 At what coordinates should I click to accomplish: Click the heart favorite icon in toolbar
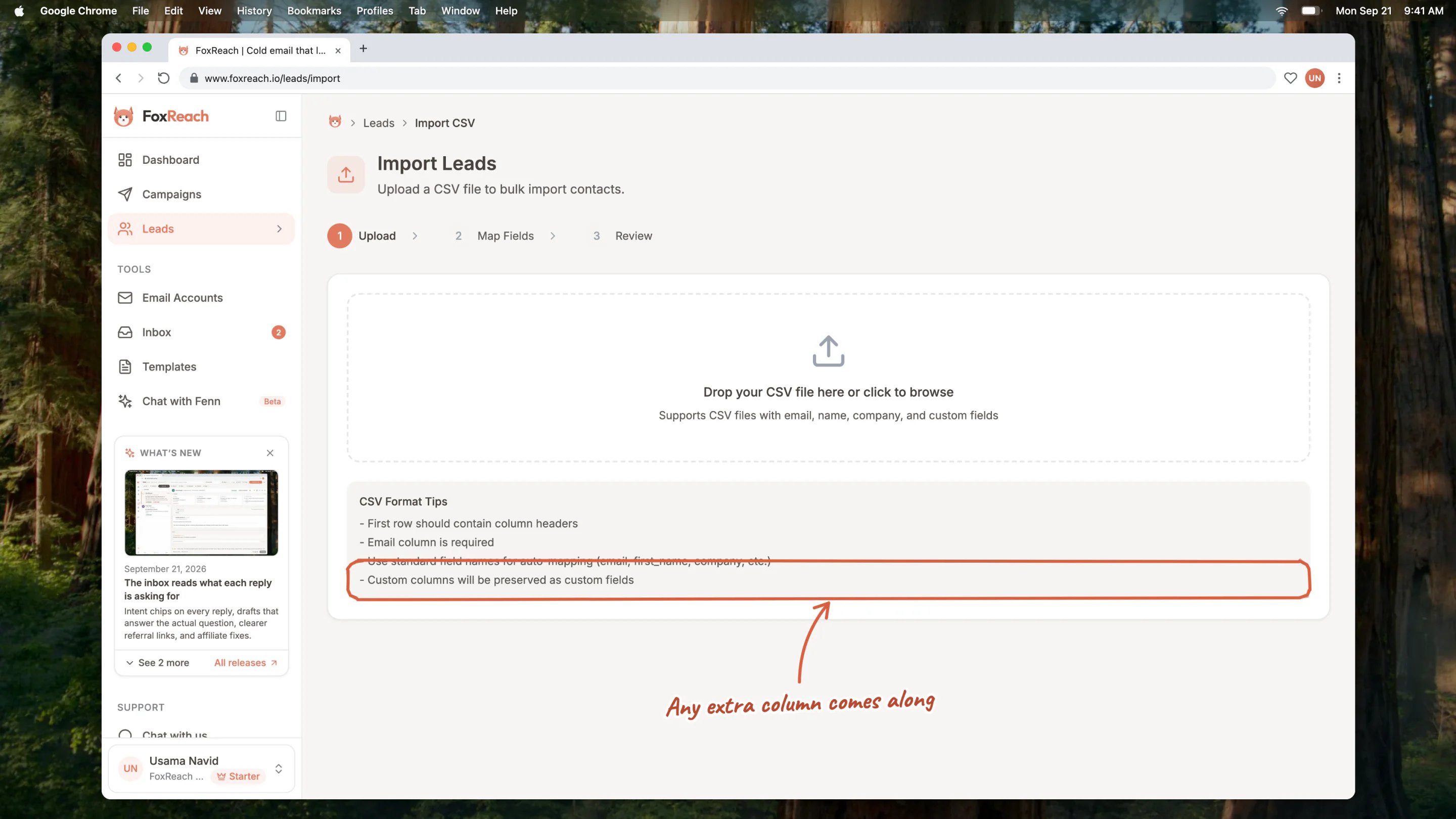click(1290, 78)
